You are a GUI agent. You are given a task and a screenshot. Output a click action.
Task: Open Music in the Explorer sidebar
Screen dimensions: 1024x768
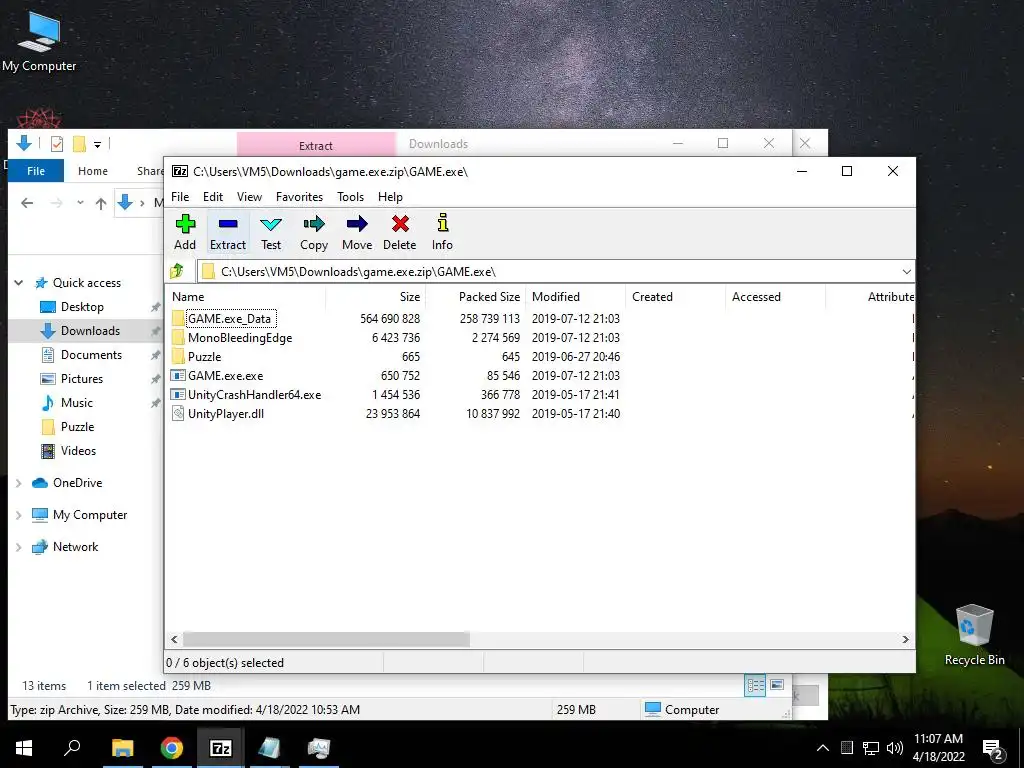[x=76, y=403]
